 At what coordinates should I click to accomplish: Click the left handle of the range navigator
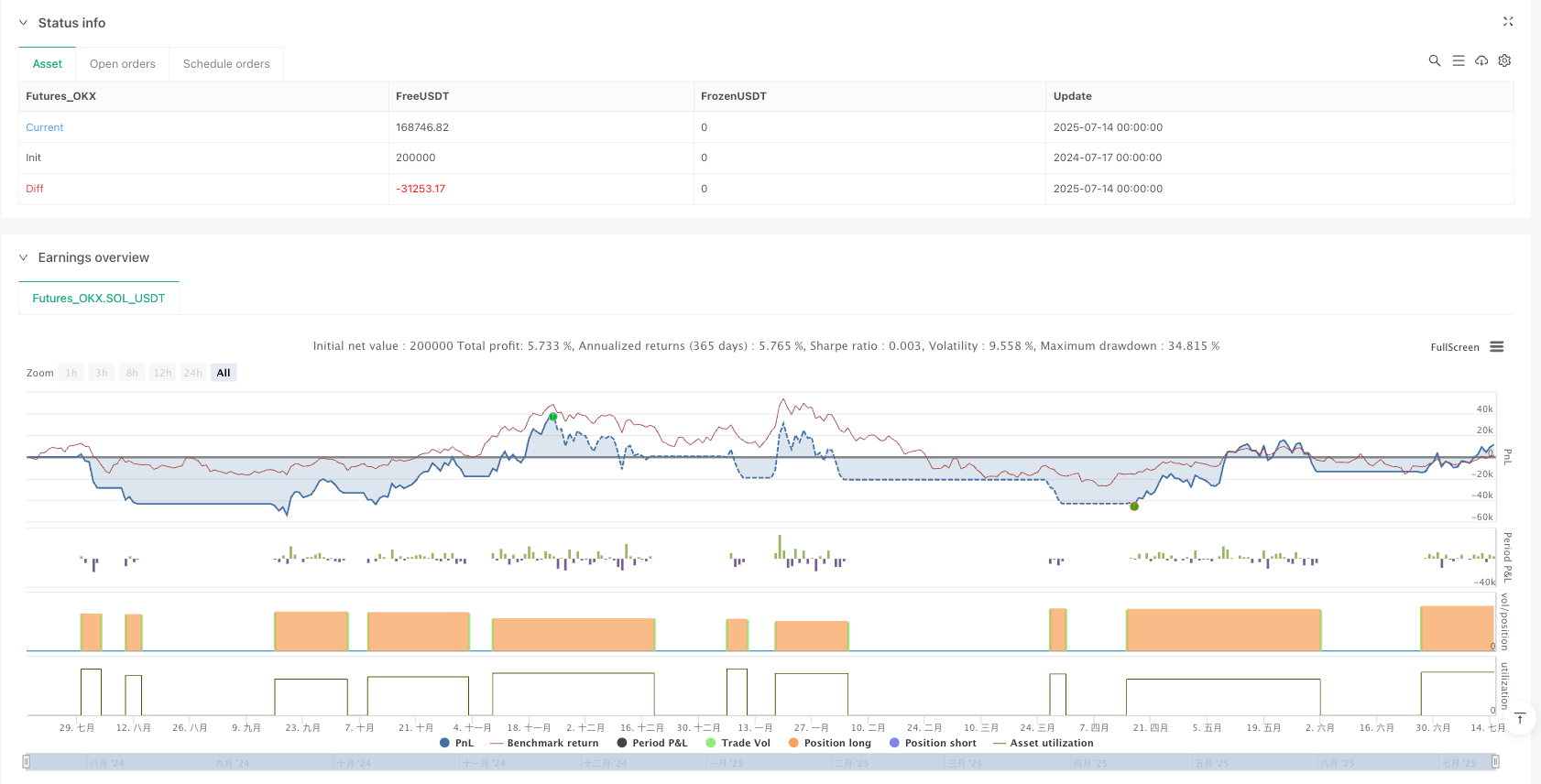[x=27, y=761]
